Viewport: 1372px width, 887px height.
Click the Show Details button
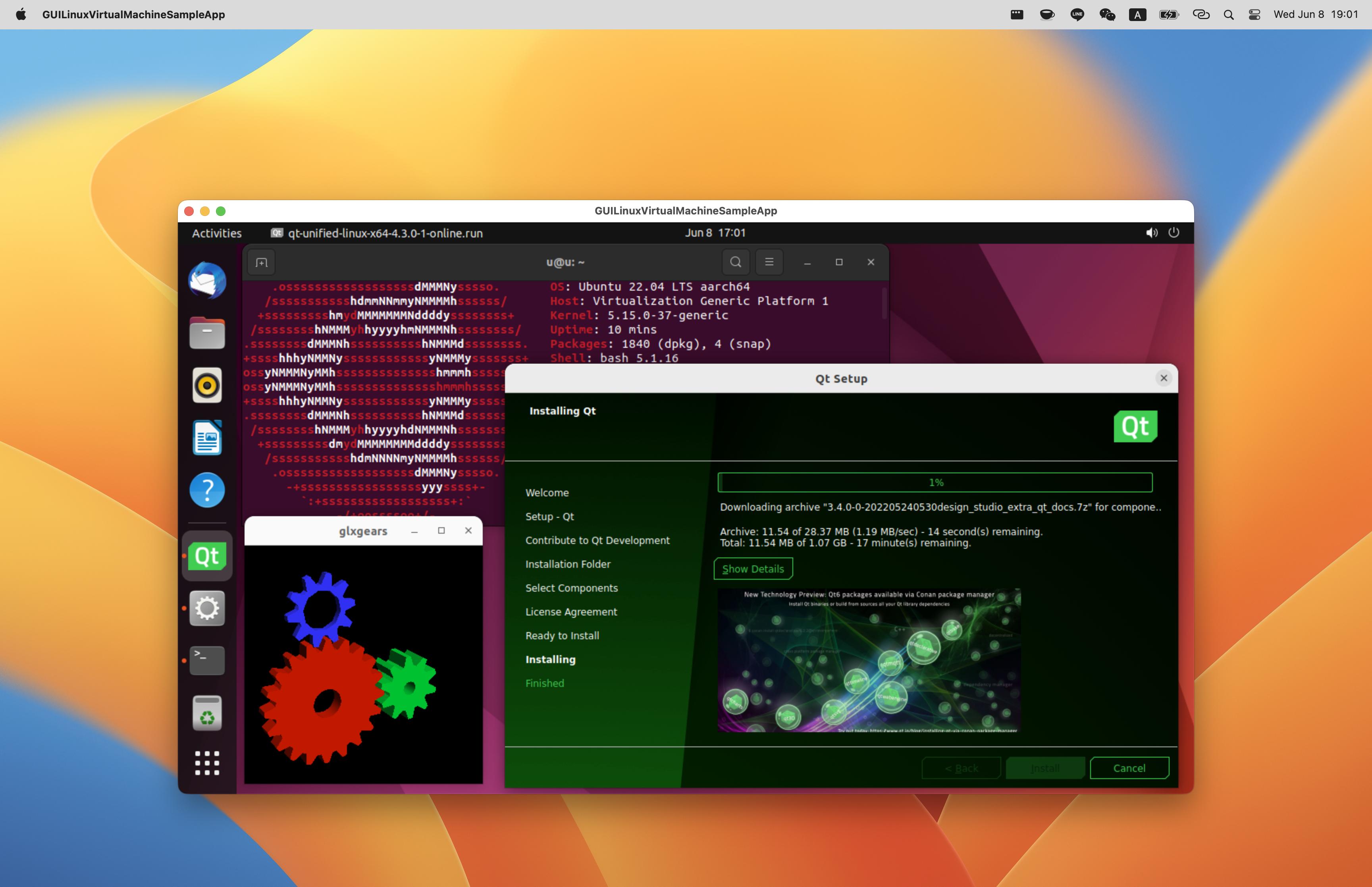point(753,569)
